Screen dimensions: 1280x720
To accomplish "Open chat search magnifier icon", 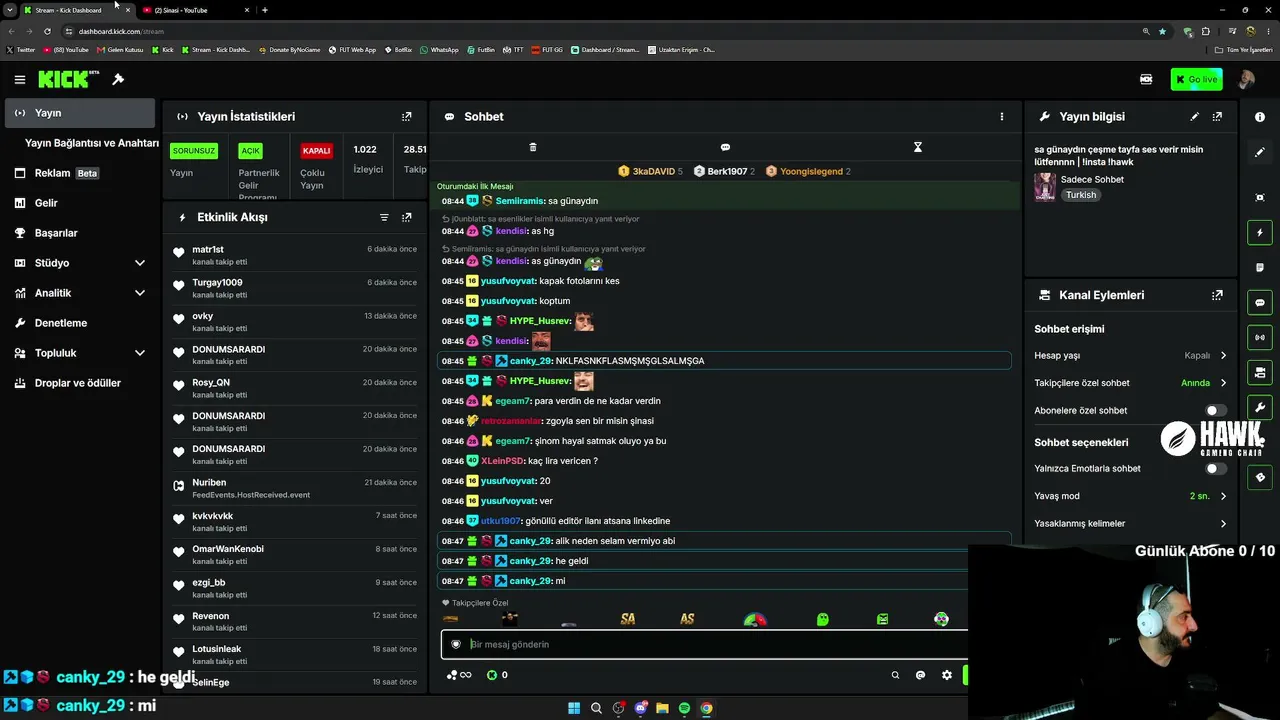I will tap(895, 675).
